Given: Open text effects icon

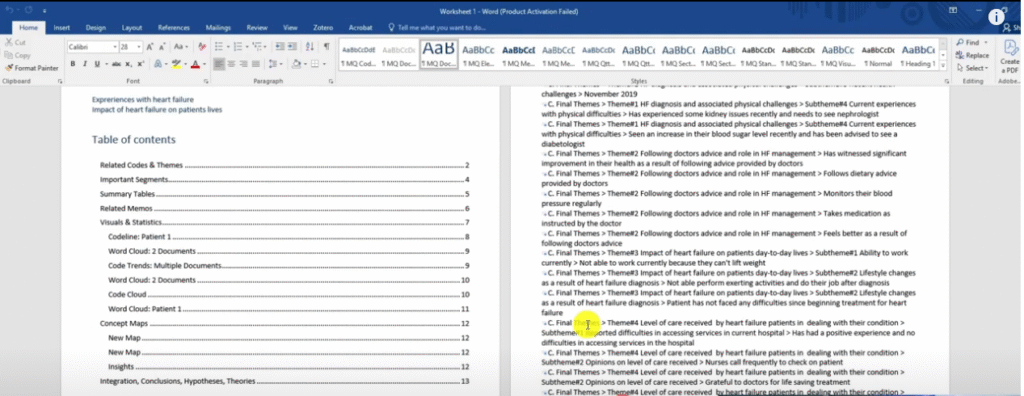Looking at the screenshot, I should (x=158, y=64).
